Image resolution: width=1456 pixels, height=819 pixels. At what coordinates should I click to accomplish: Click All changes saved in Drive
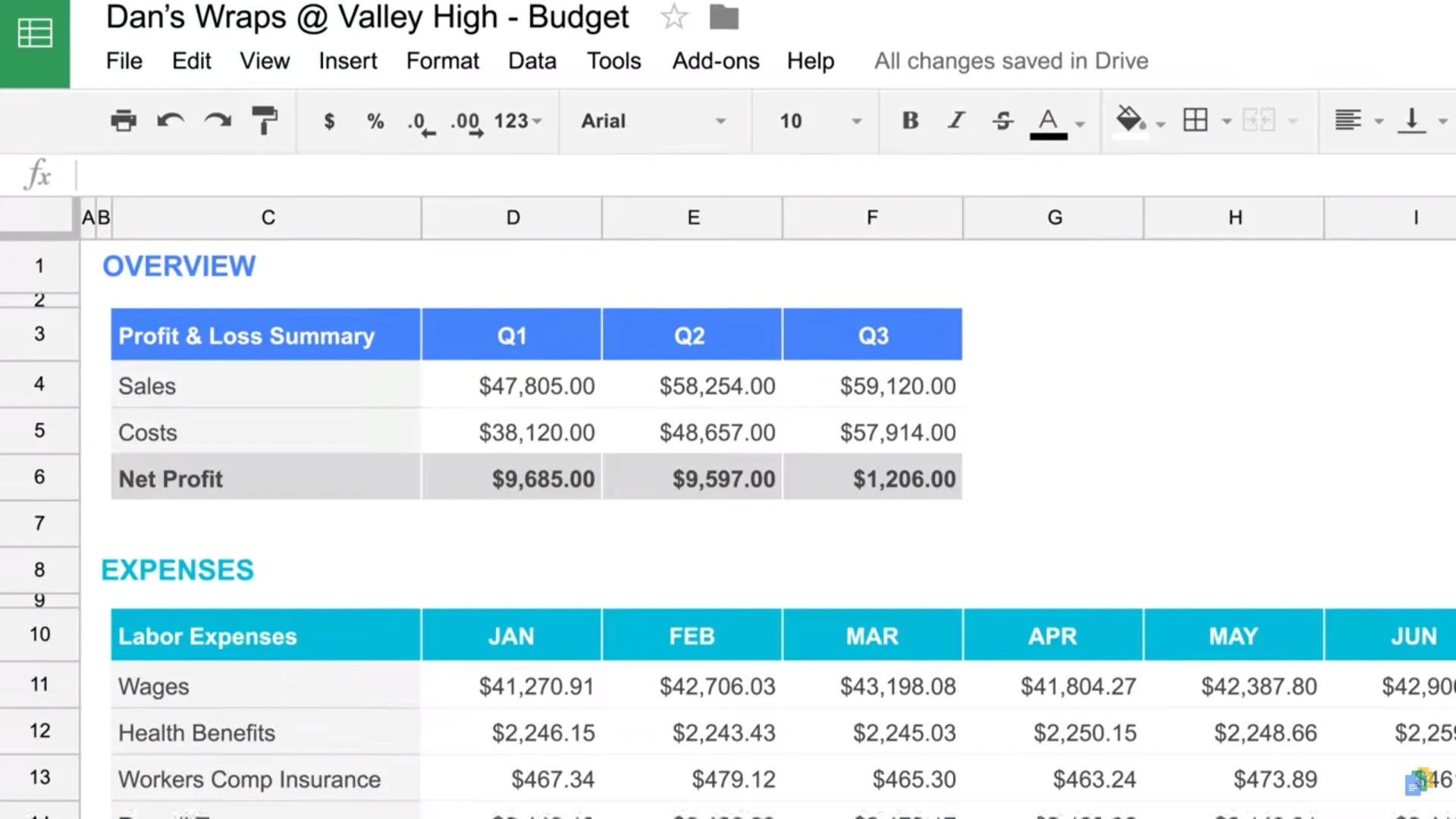click(1011, 61)
